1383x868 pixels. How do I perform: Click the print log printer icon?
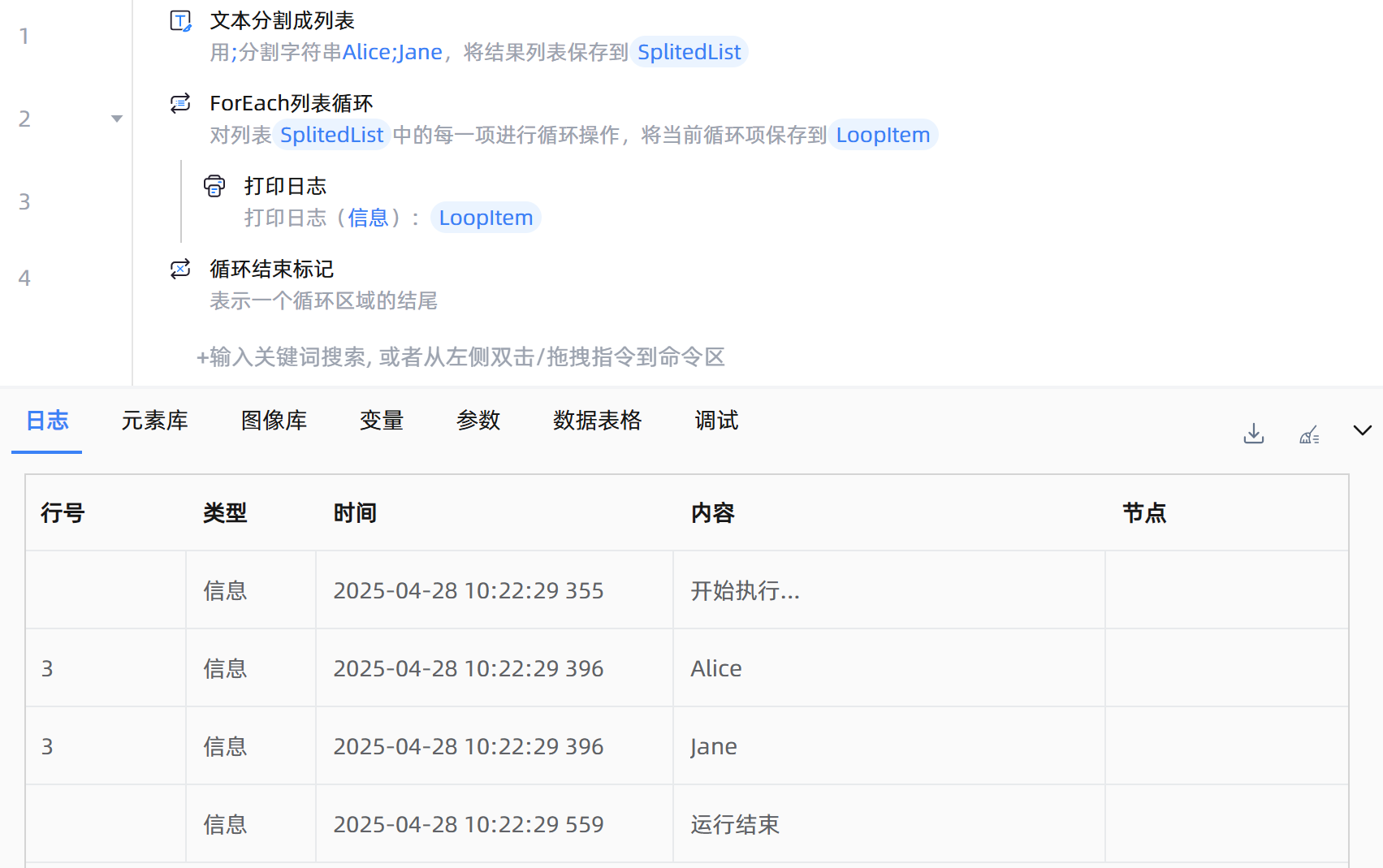coord(214,186)
